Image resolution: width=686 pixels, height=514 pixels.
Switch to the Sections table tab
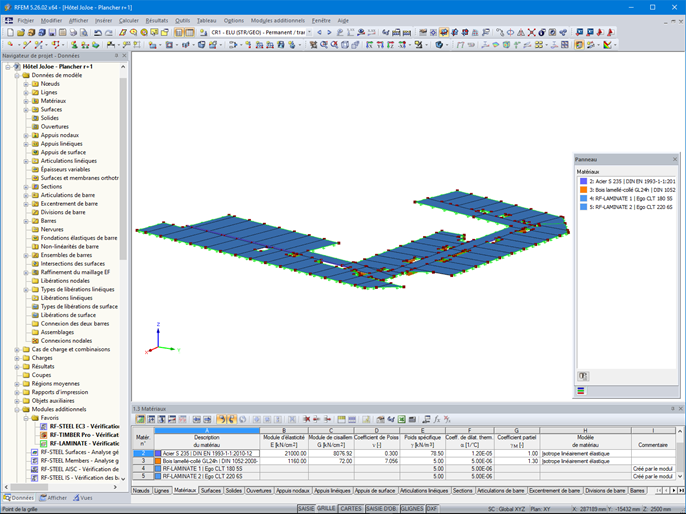click(x=462, y=491)
